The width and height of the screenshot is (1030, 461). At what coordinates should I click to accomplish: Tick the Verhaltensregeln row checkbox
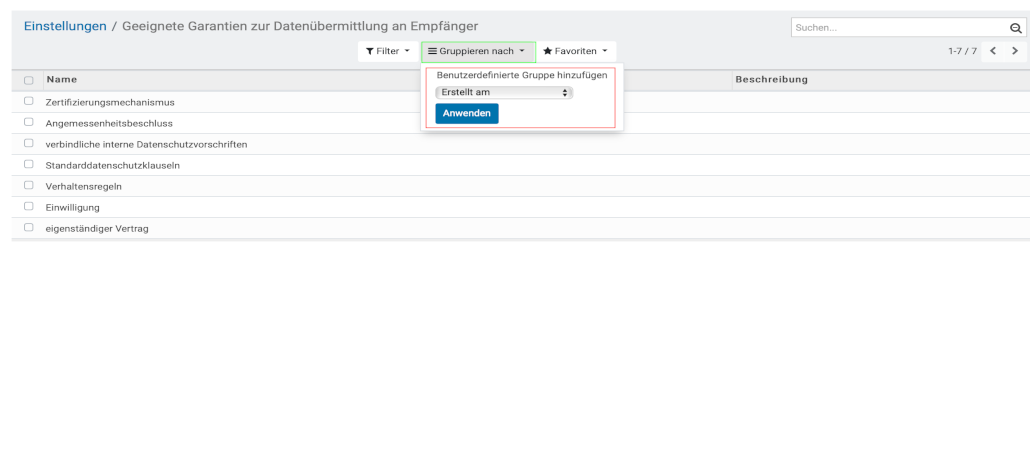(x=29, y=186)
